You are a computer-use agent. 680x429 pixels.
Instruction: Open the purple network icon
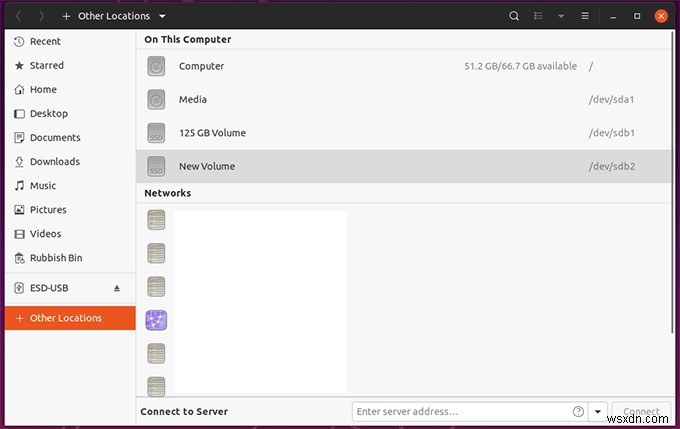tap(156, 320)
